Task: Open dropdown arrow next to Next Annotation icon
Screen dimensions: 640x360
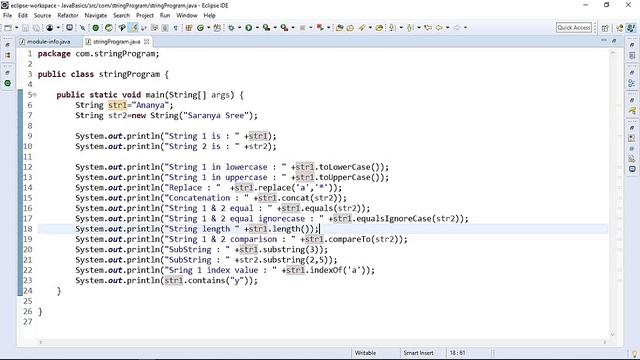Action: point(401,28)
